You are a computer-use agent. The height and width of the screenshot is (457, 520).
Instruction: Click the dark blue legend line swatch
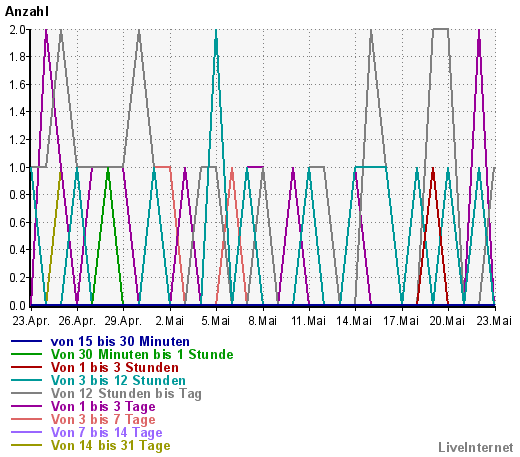tap(26, 341)
